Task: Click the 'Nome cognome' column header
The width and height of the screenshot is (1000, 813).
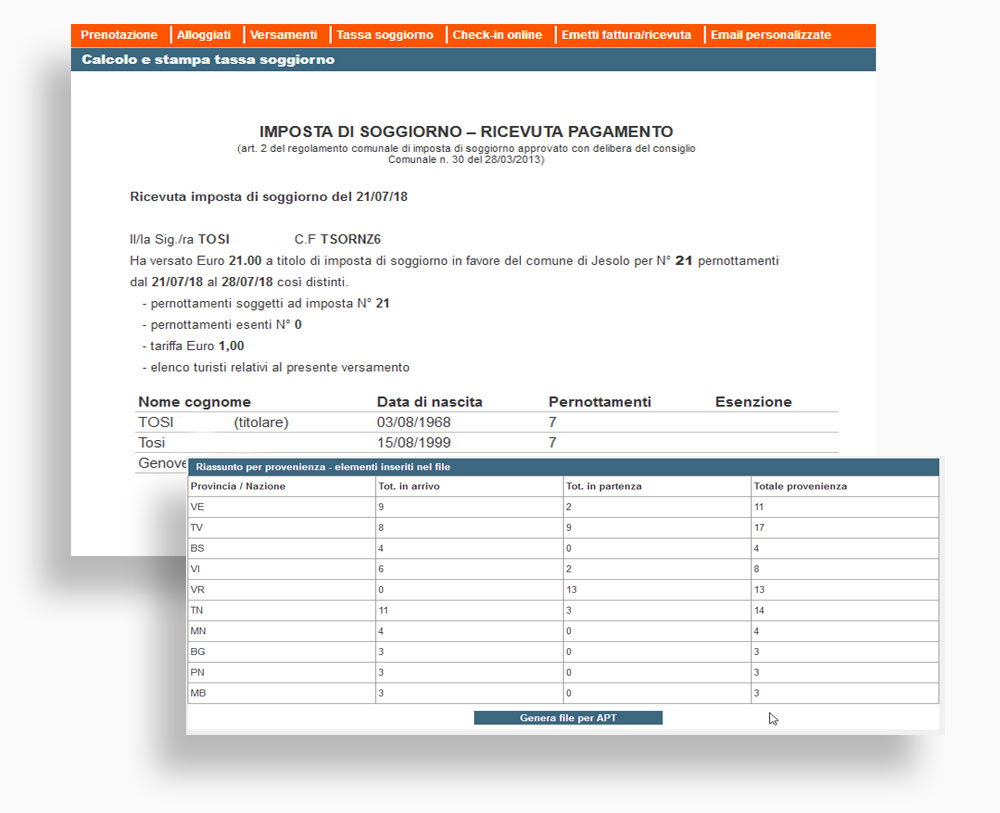Action: point(195,402)
